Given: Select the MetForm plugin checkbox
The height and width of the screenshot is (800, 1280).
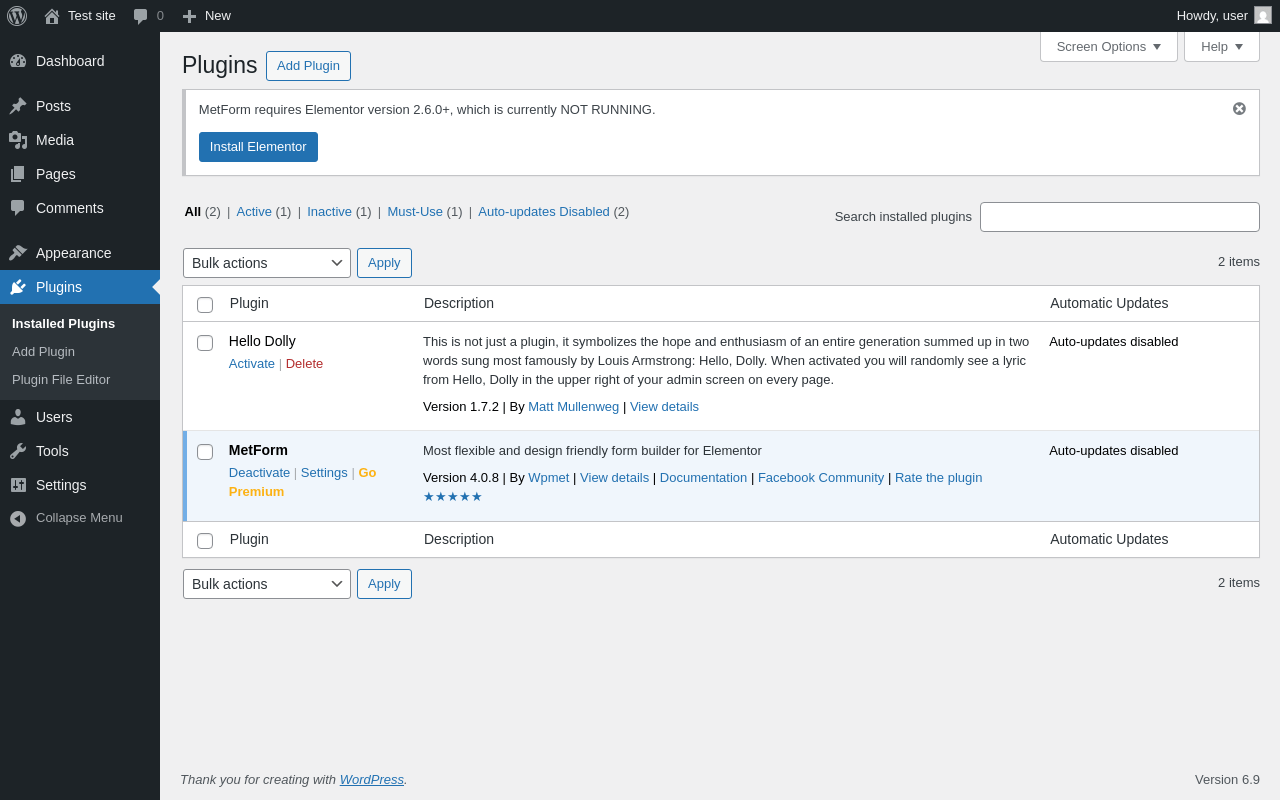Looking at the screenshot, I should point(205,452).
